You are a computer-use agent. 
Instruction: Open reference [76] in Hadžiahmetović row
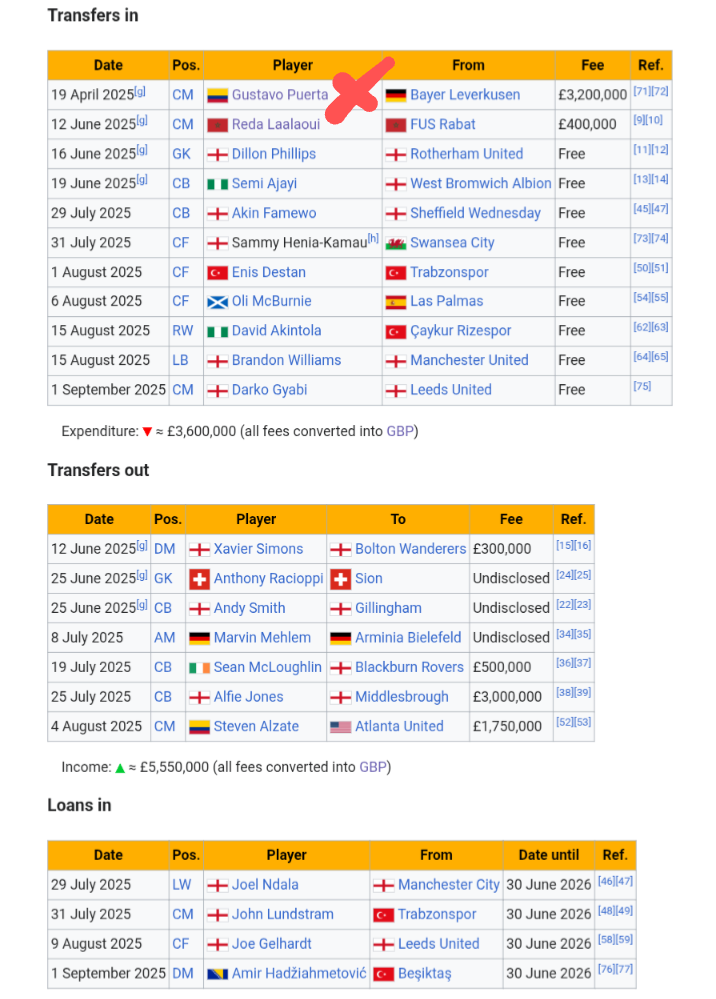pos(606,969)
